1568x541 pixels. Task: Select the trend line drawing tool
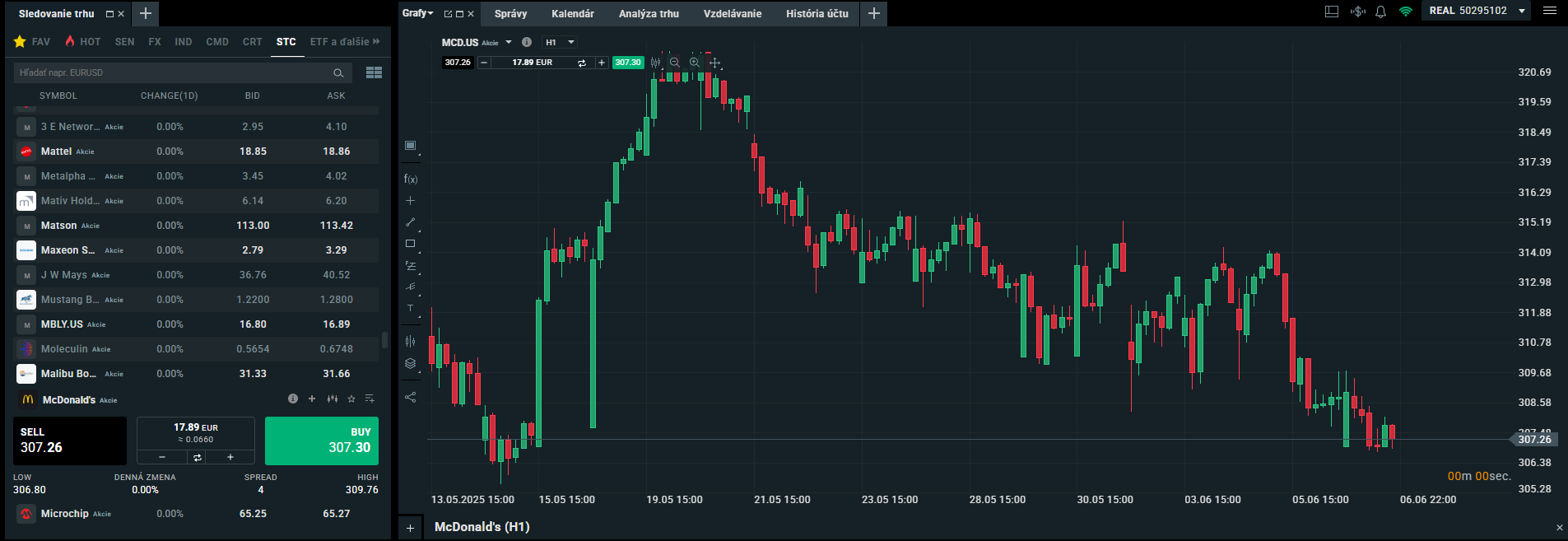(410, 222)
